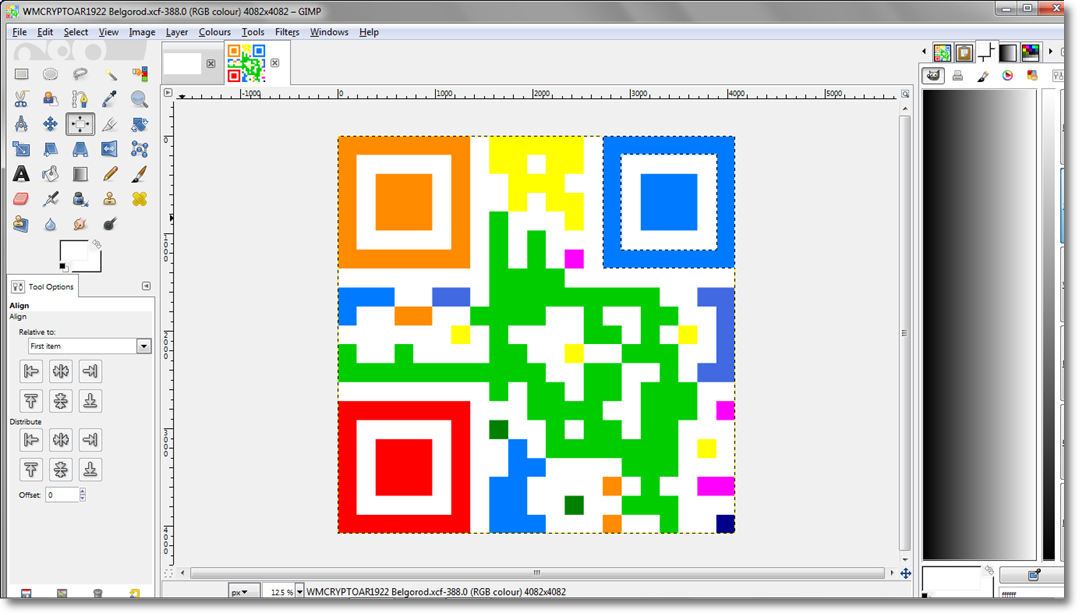
Task: Align centre of target horizontally
Action: [61, 371]
